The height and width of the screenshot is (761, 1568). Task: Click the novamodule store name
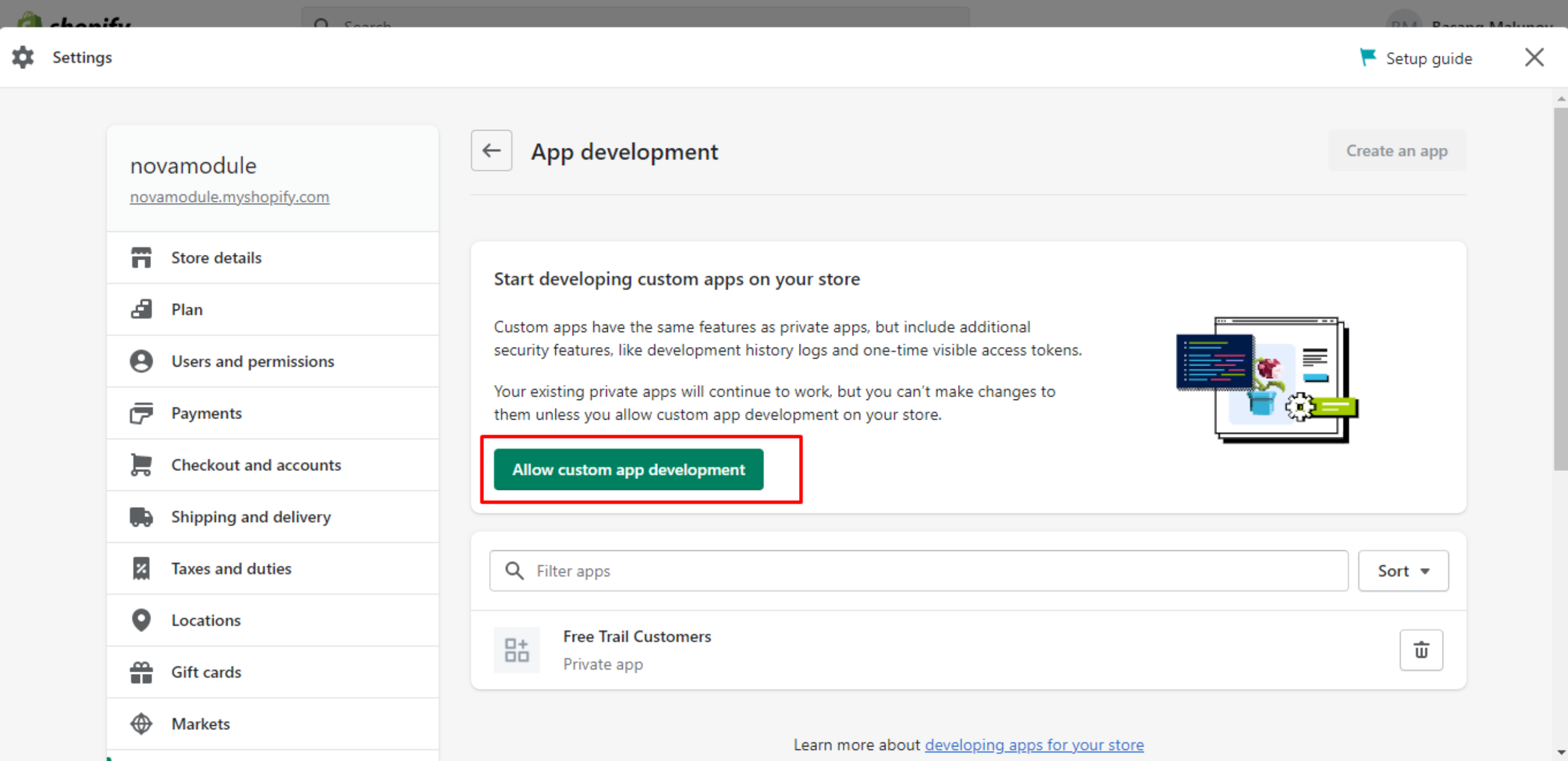point(193,166)
